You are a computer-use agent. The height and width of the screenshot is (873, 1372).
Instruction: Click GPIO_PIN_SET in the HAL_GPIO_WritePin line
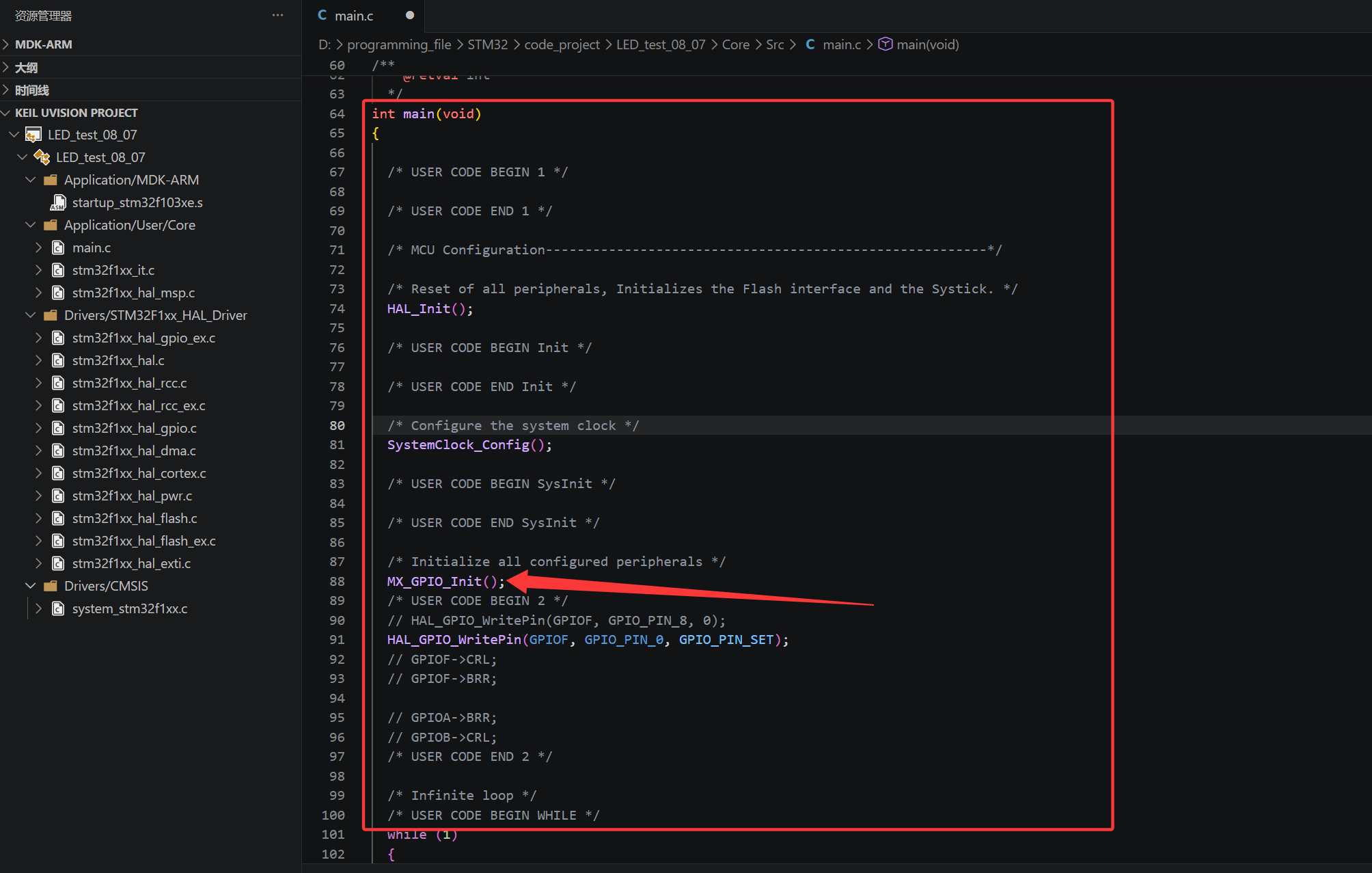(x=726, y=639)
